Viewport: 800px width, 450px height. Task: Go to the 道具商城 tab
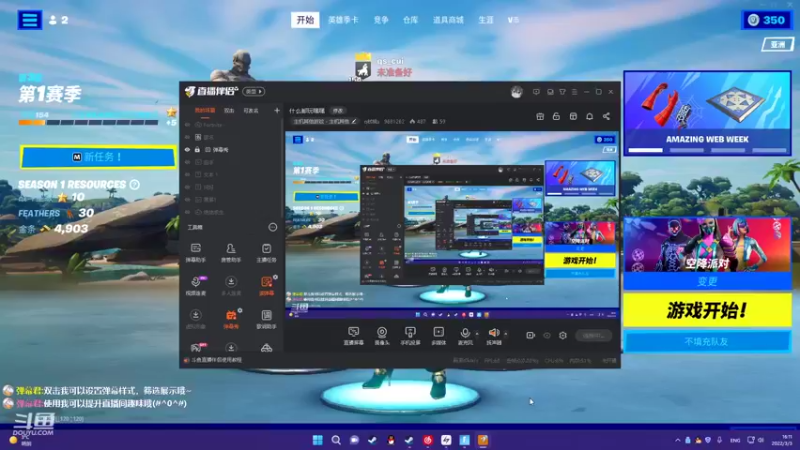pyautogui.click(x=448, y=20)
